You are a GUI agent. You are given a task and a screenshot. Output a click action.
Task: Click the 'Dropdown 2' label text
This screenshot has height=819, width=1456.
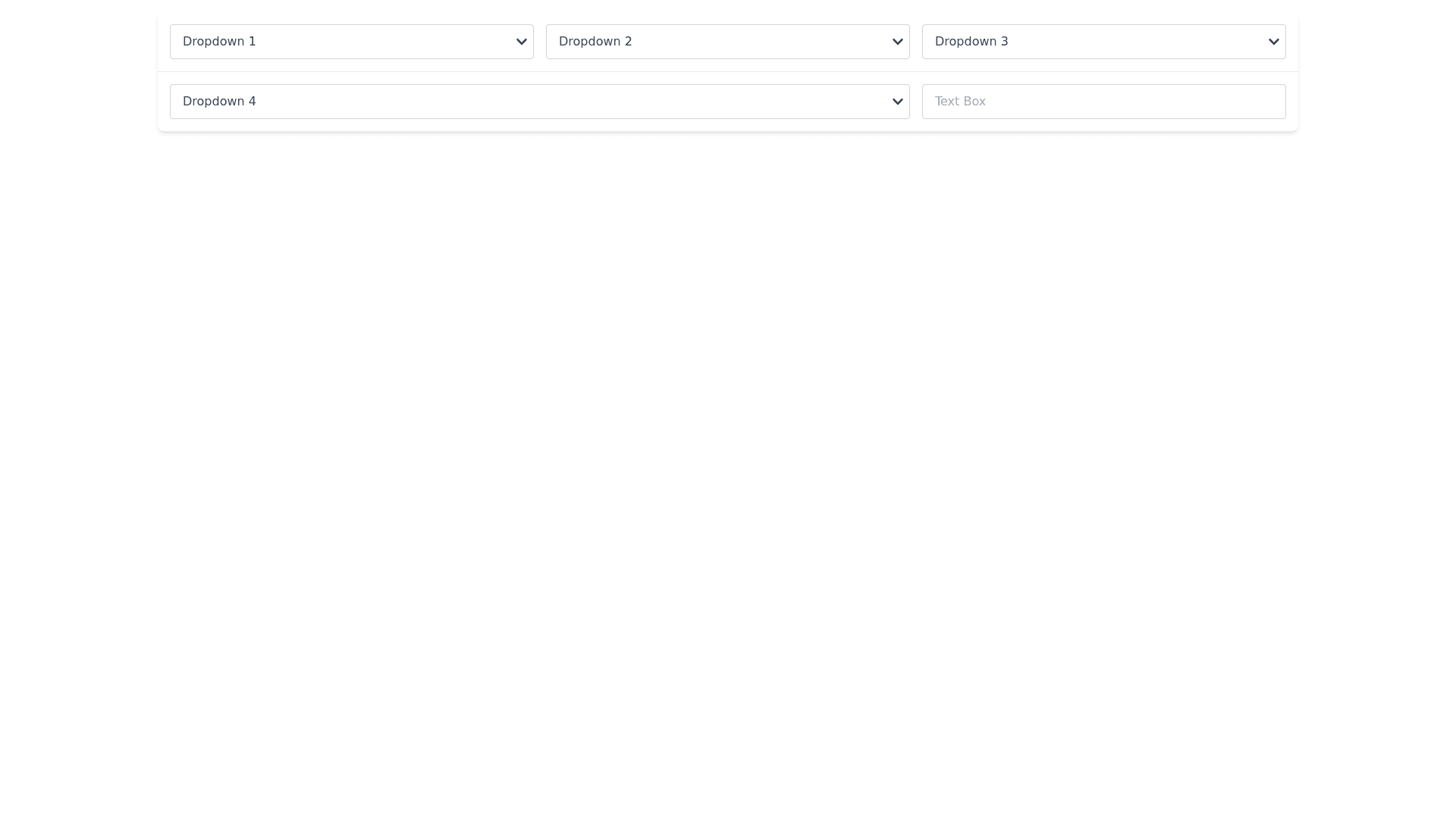pyautogui.click(x=595, y=42)
